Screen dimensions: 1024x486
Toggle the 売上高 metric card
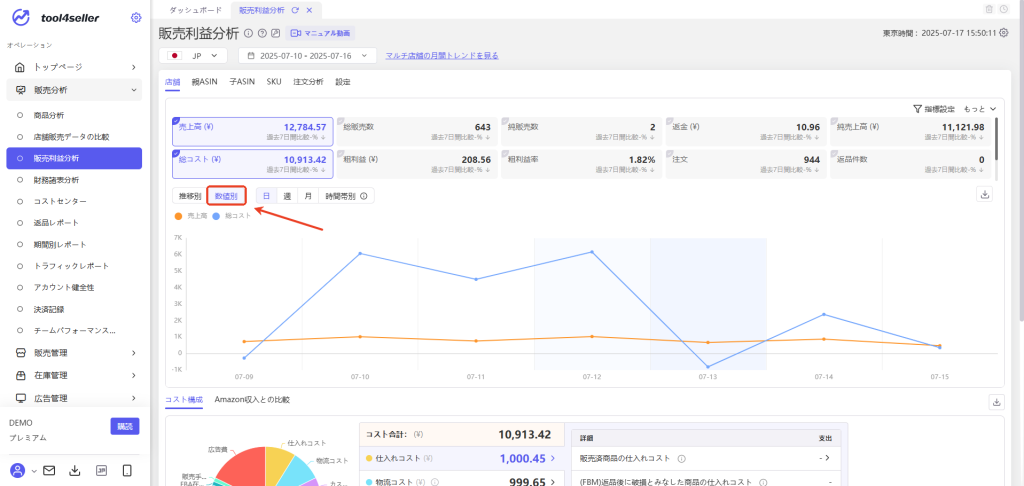[253, 132]
